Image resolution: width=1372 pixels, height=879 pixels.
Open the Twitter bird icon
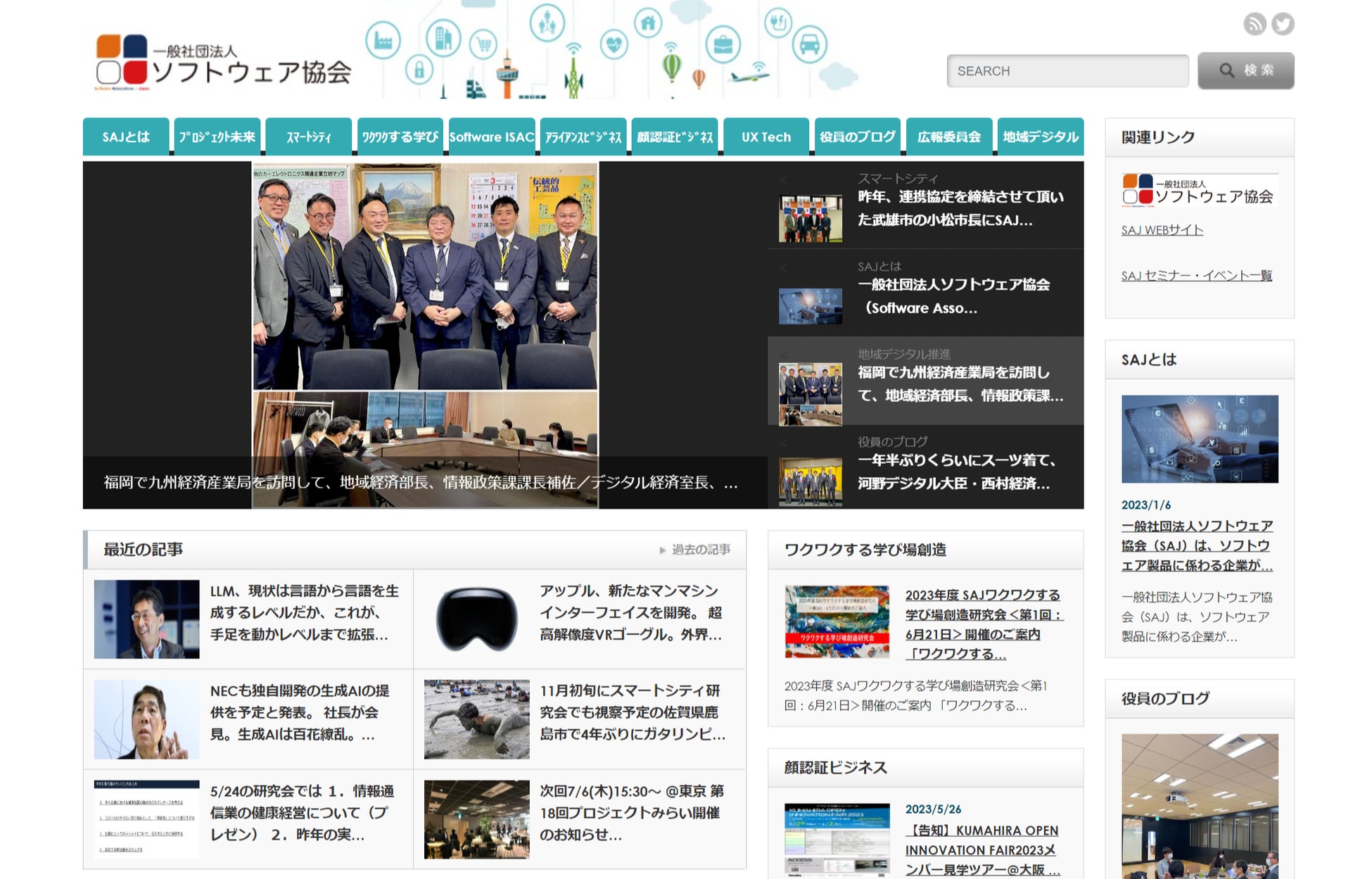1283,24
